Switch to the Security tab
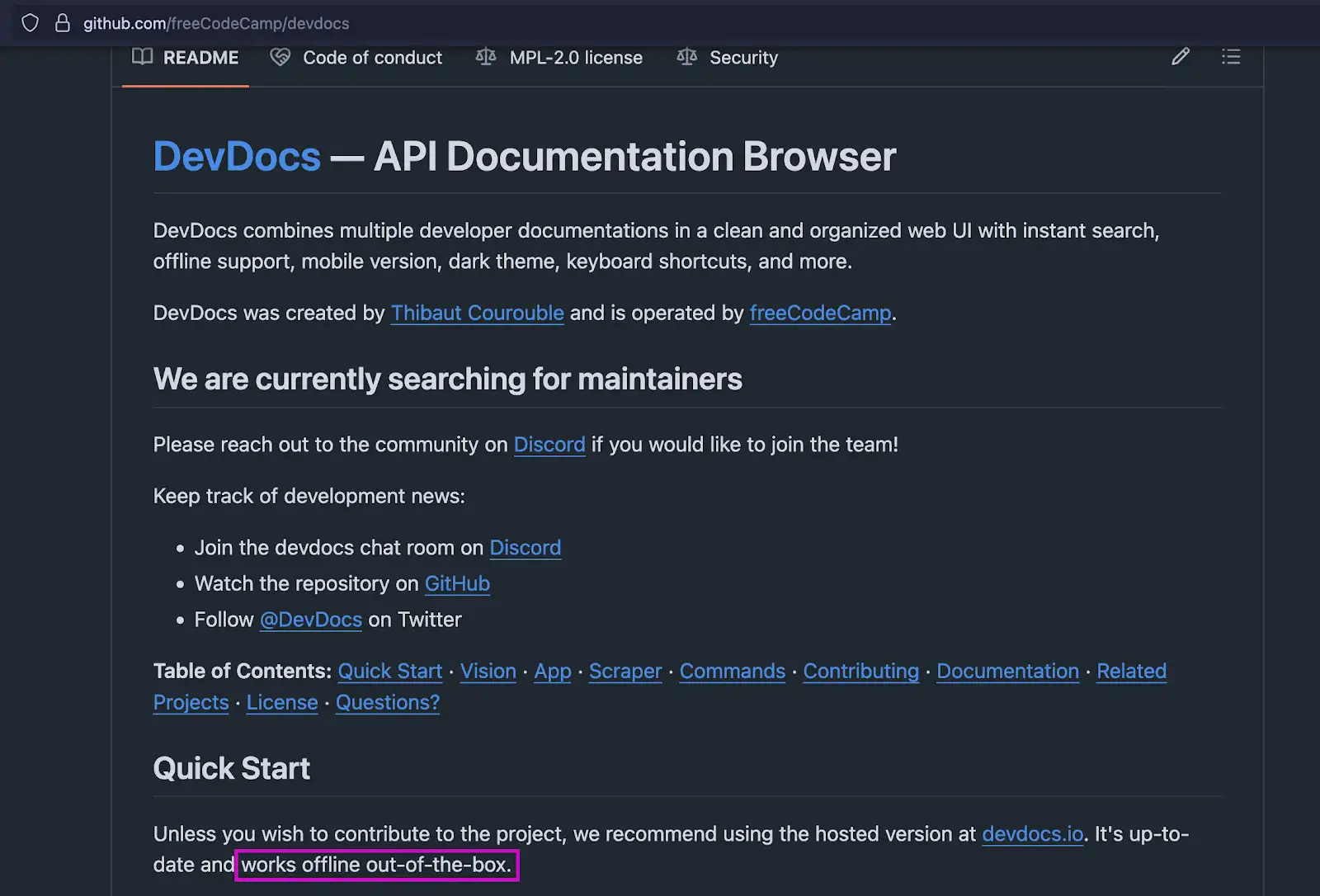 [727, 58]
